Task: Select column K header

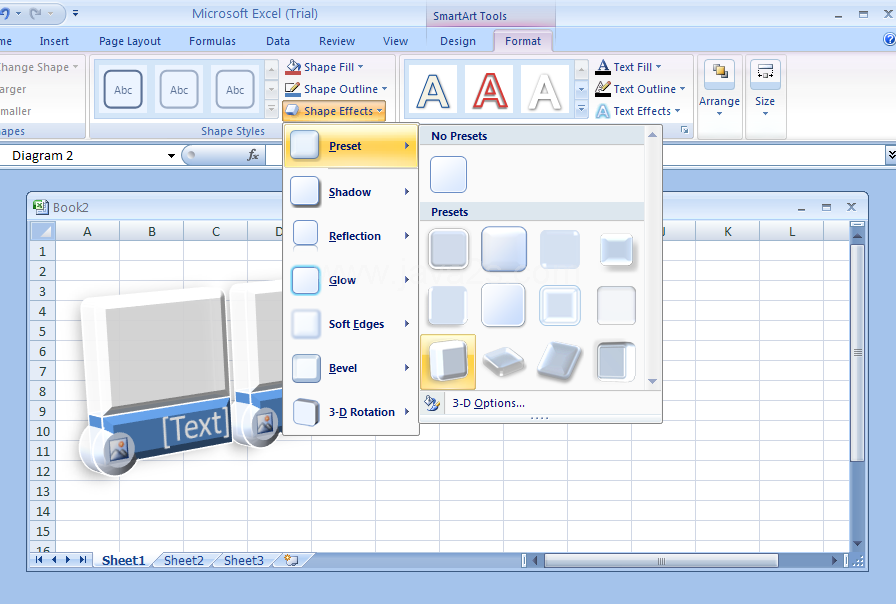Action: 727,231
